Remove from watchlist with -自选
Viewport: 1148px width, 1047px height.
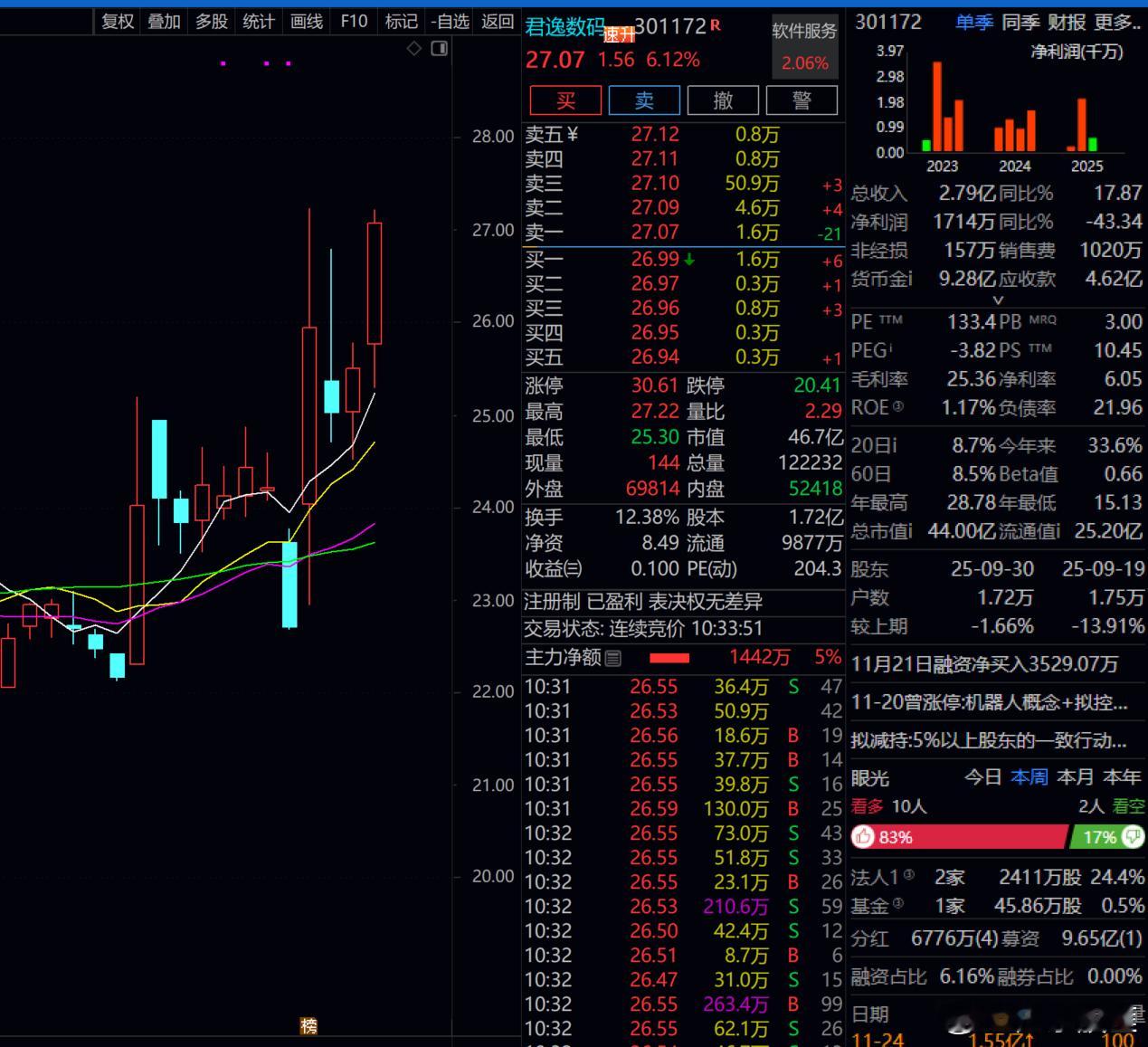(x=450, y=21)
